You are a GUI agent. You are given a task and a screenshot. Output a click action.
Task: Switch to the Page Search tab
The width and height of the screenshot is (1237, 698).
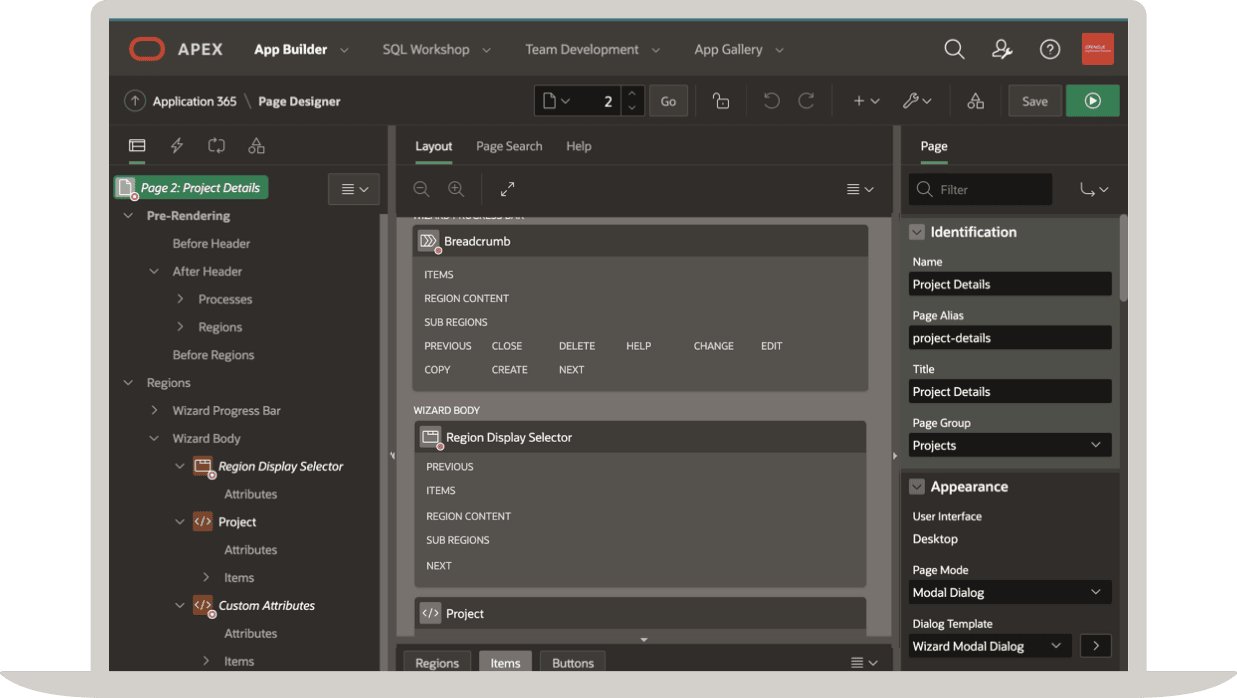tap(509, 146)
